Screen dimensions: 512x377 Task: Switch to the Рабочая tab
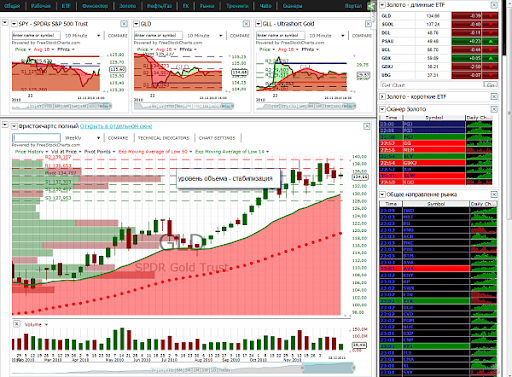41,6
